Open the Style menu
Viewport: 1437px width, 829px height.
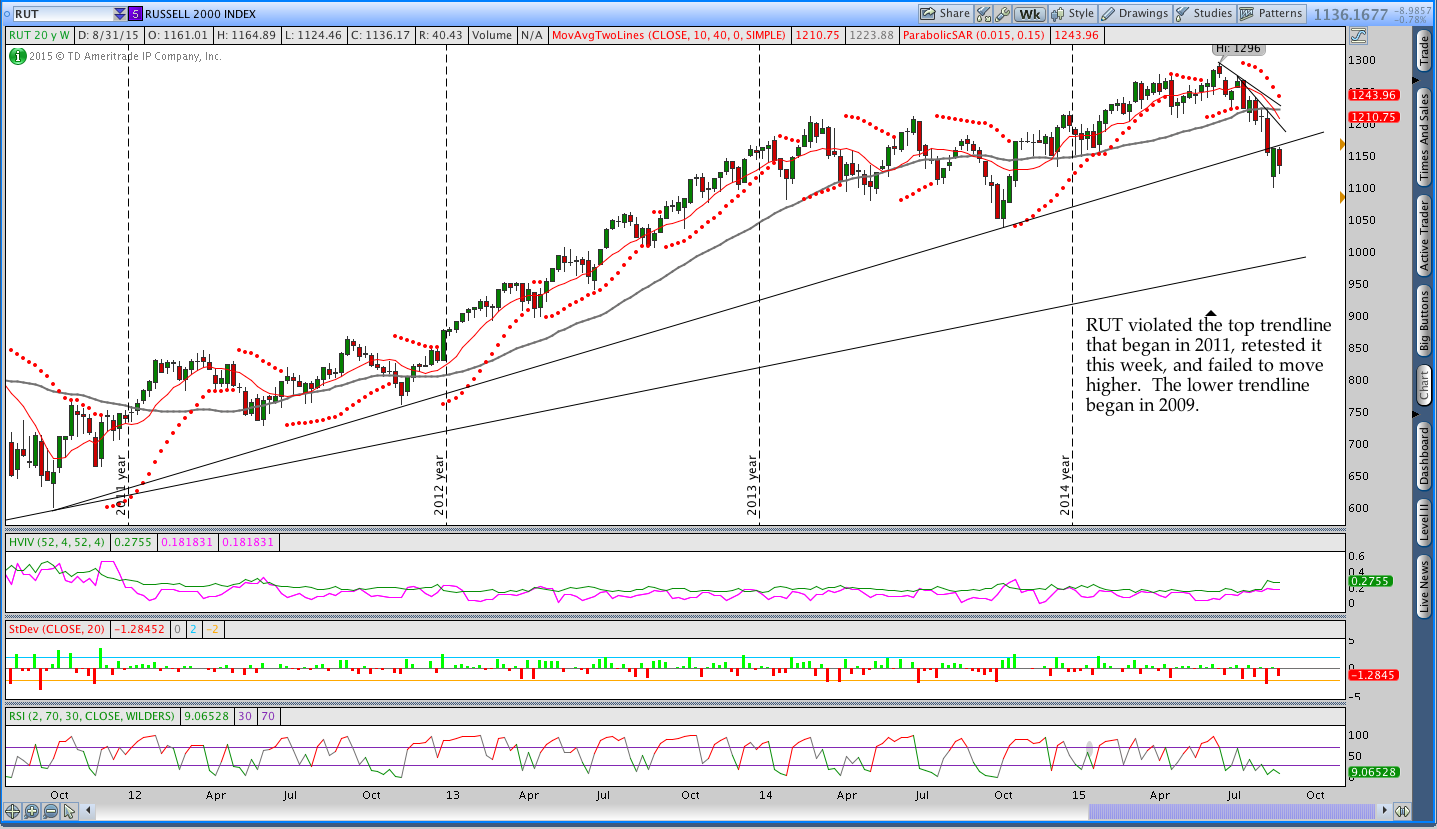point(1072,14)
